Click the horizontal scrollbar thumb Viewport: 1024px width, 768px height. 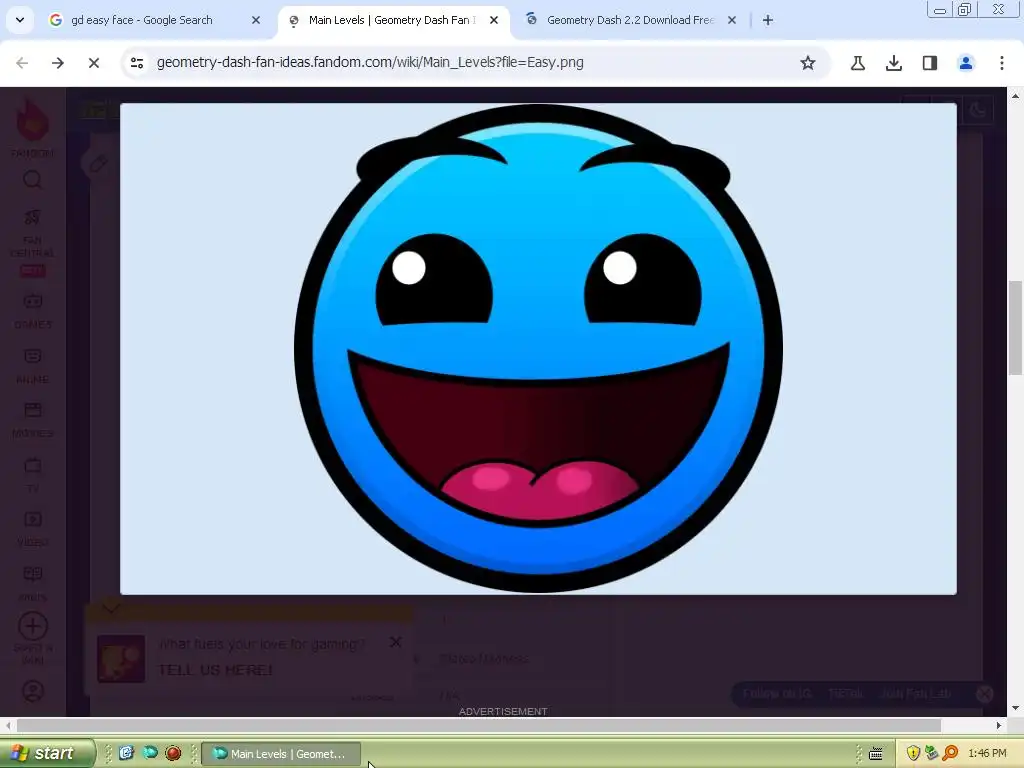pyautogui.click(x=479, y=725)
